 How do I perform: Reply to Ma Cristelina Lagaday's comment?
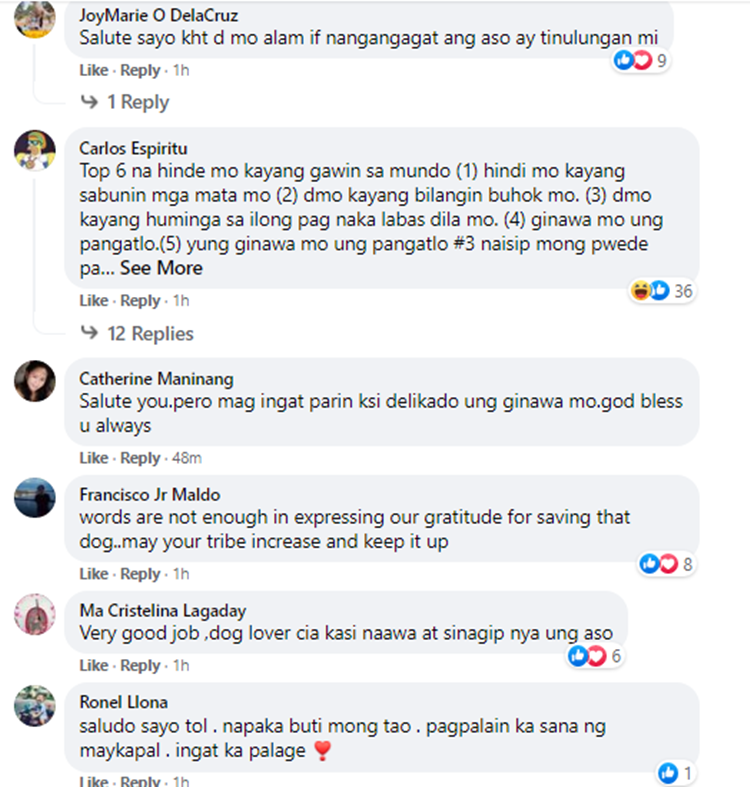click(x=140, y=666)
